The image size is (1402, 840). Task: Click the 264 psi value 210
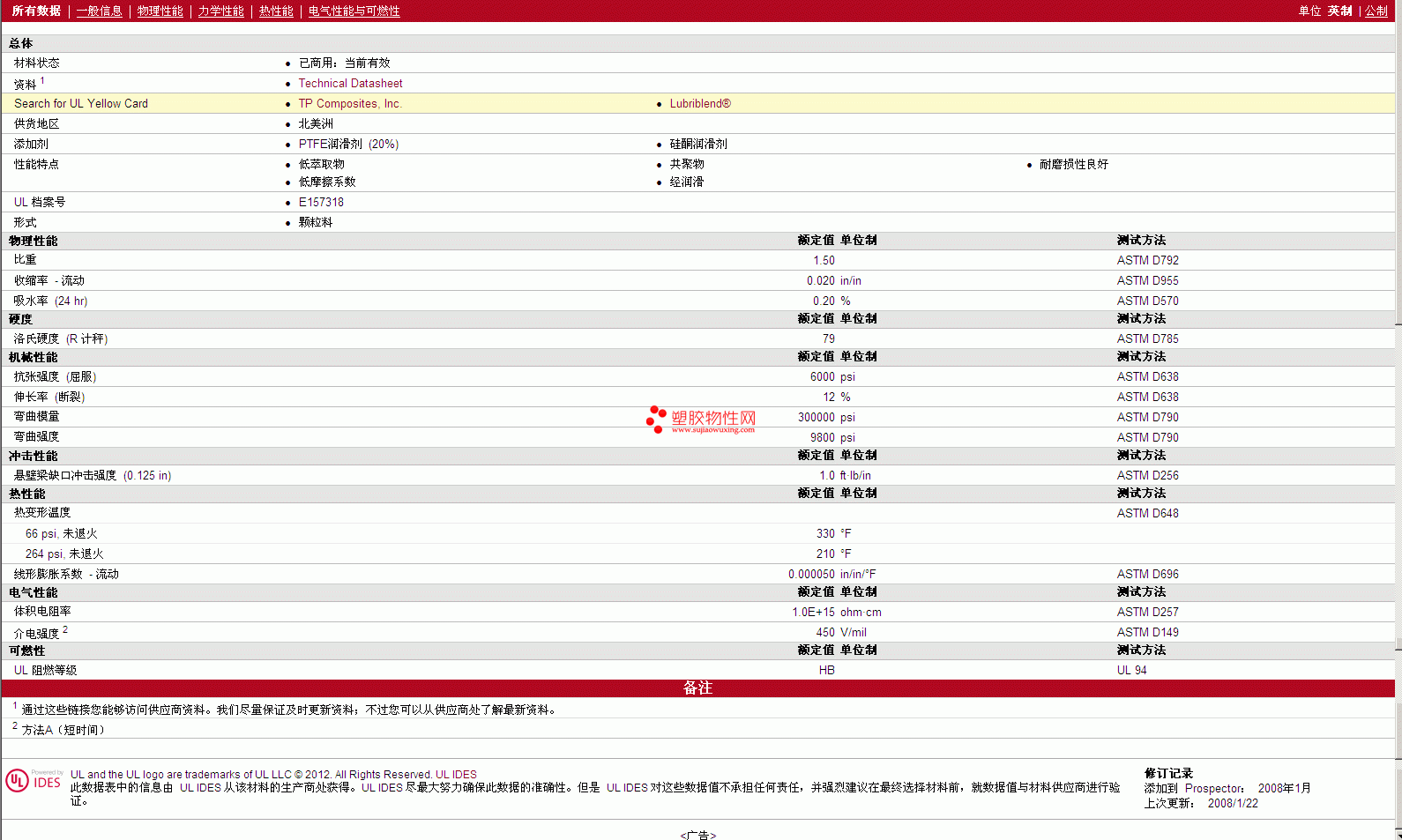click(x=826, y=554)
